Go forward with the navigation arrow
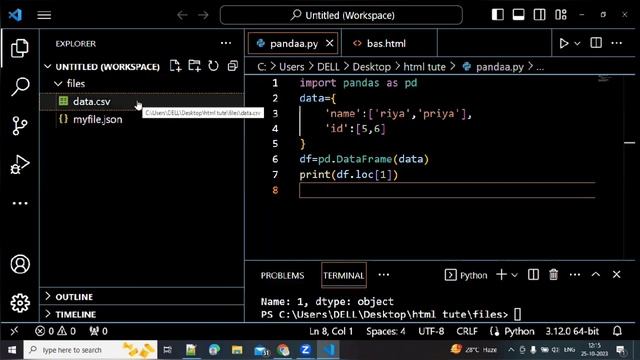The height and width of the screenshot is (360, 640). coord(203,15)
